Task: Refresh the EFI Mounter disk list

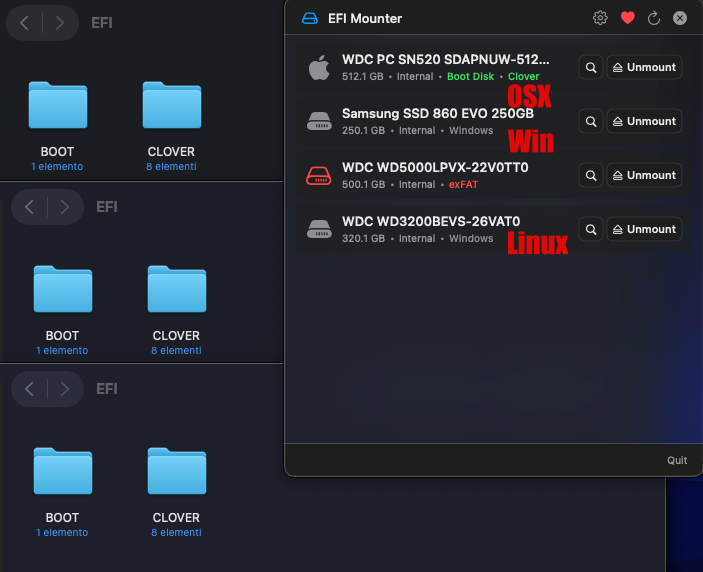Action: (x=654, y=18)
